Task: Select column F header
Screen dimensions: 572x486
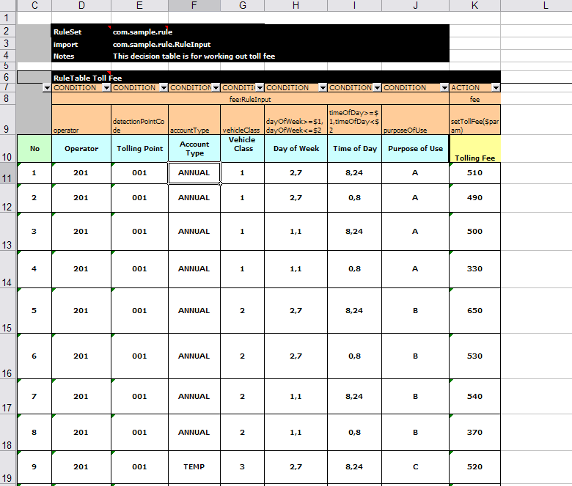Action: (x=194, y=5)
